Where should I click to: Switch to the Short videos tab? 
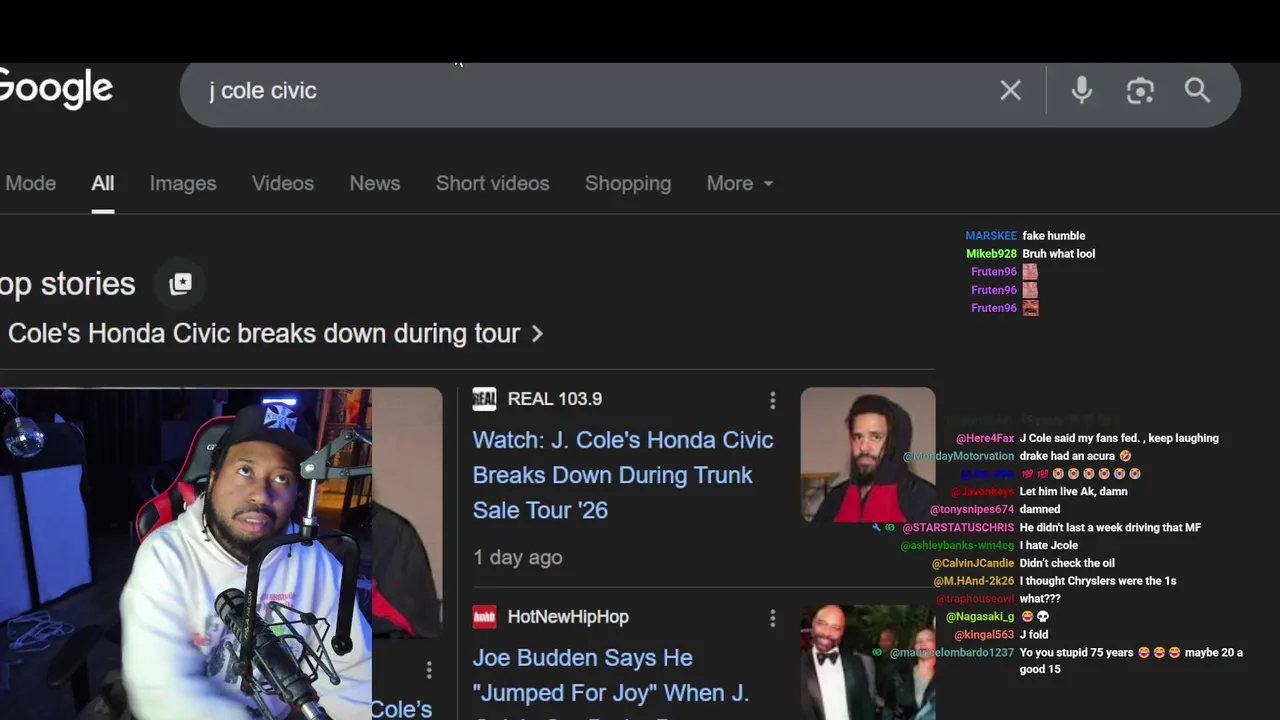coord(493,183)
